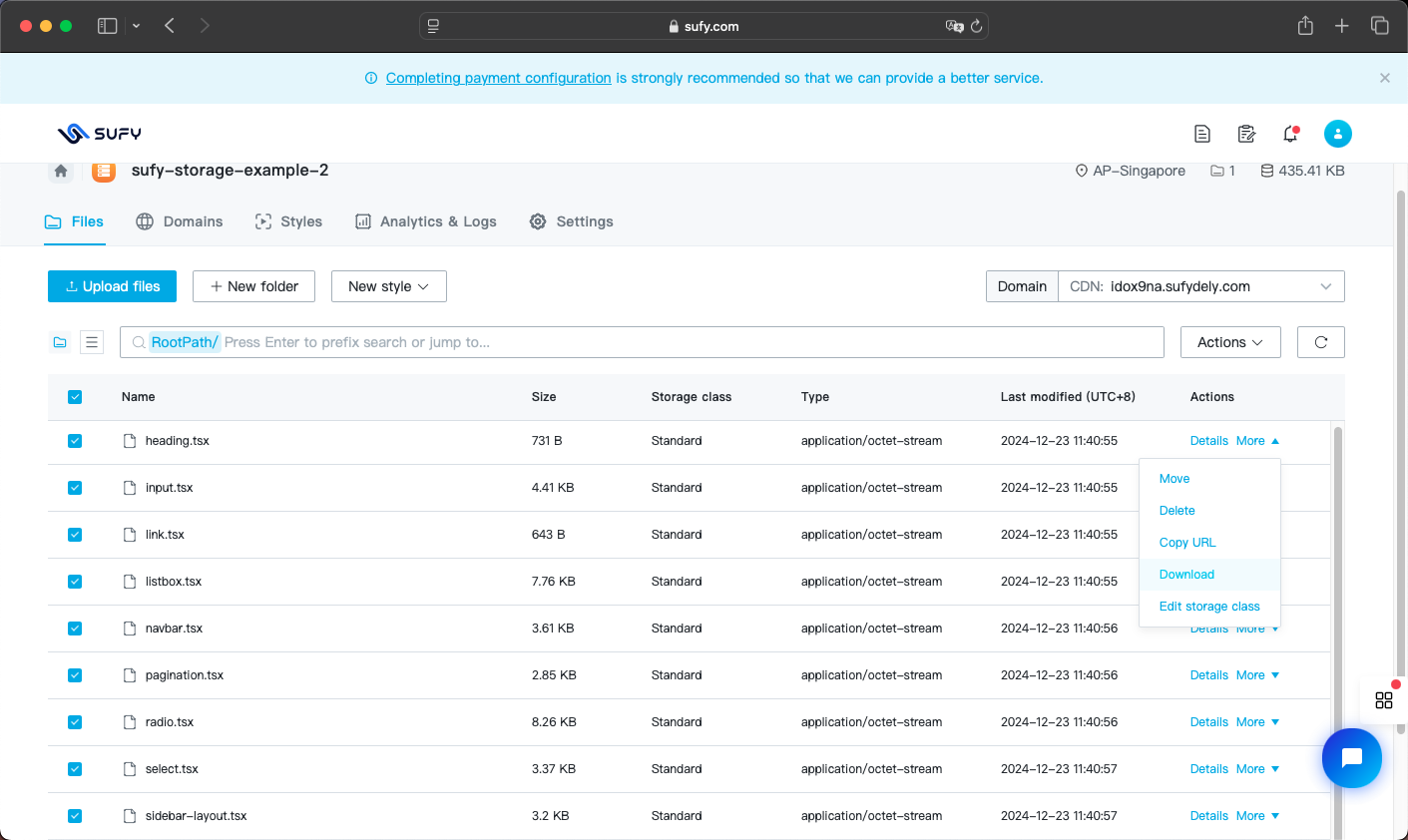The image size is (1408, 840).
Task: Go back in Safari history
Action: click(x=170, y=26)
